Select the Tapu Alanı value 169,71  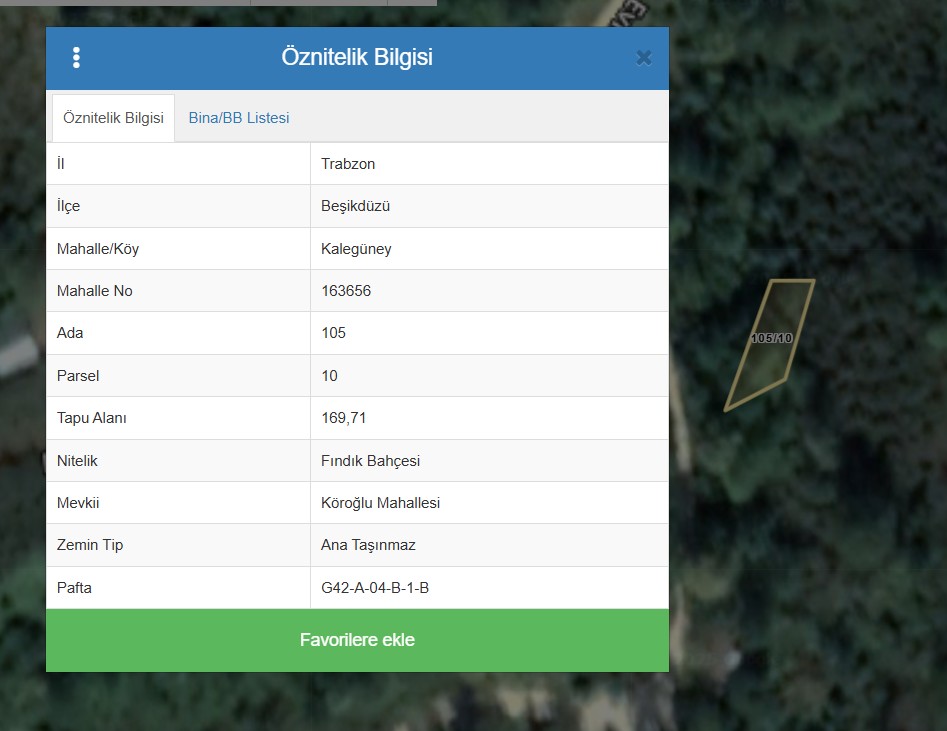coord(343,418)
